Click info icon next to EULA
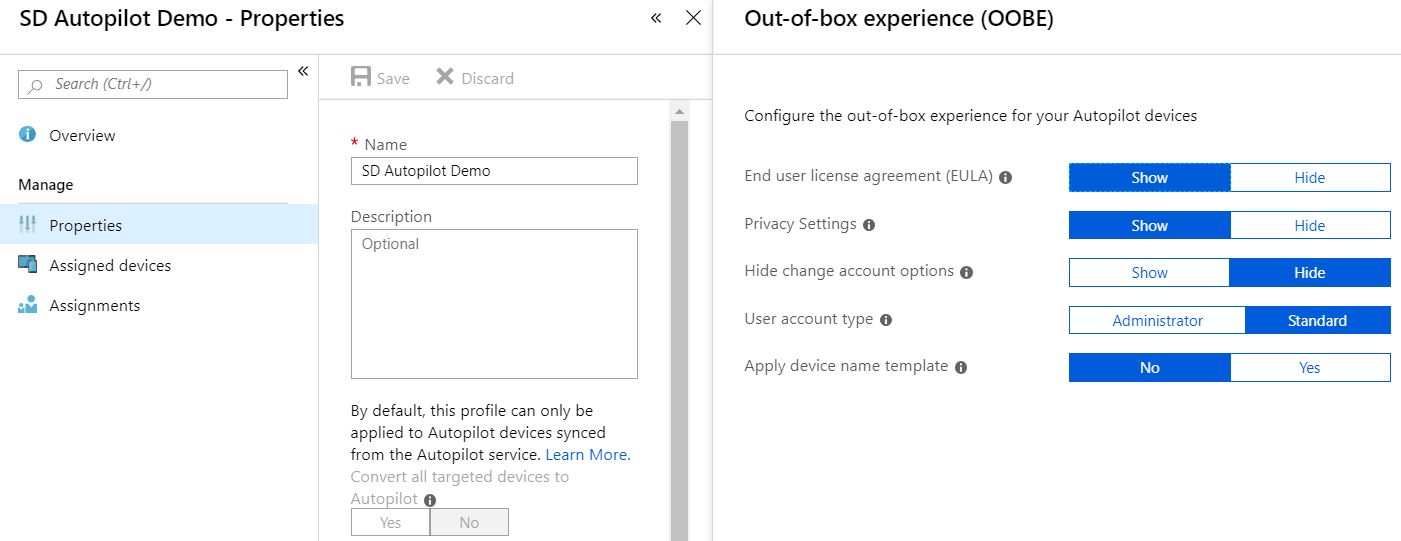The height and width of the screenshot is (541, 1401). [x=1006, y=178]
